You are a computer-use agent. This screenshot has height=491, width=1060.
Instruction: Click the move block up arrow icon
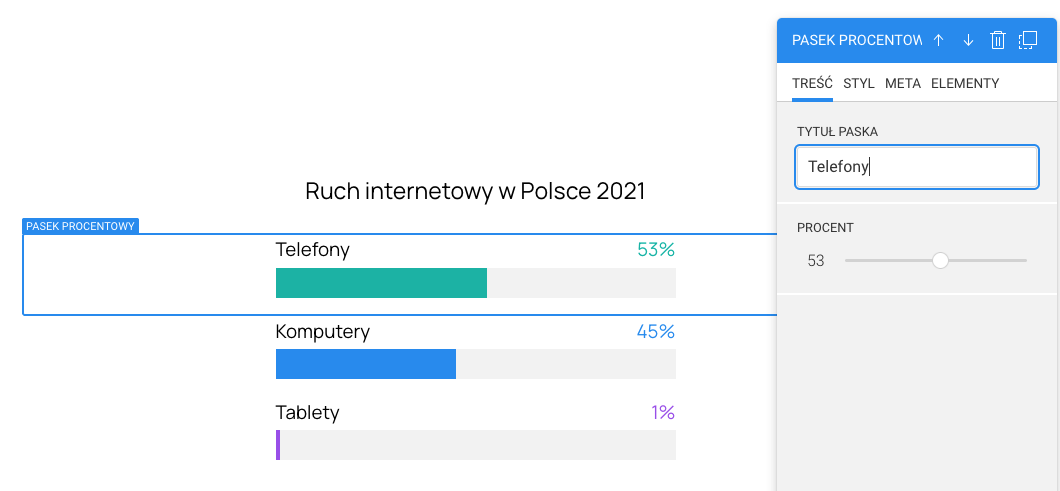click(938, 40)
